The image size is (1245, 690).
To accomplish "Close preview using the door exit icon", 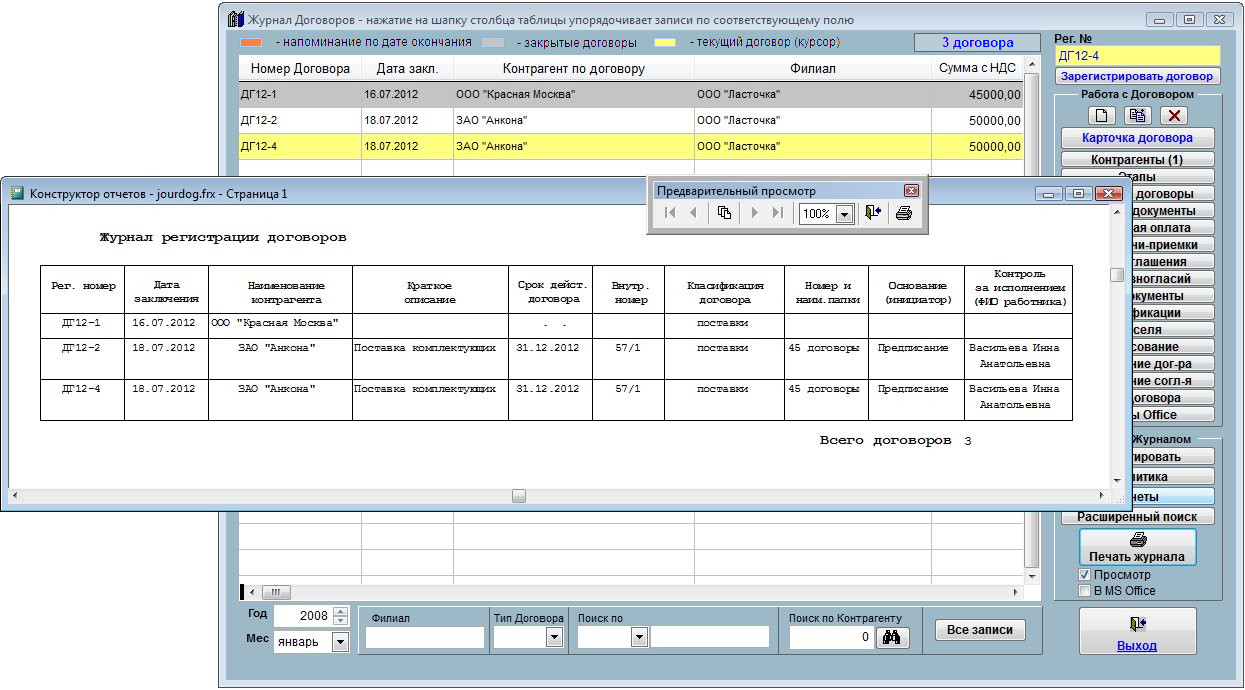I will (x=873, y=213).
